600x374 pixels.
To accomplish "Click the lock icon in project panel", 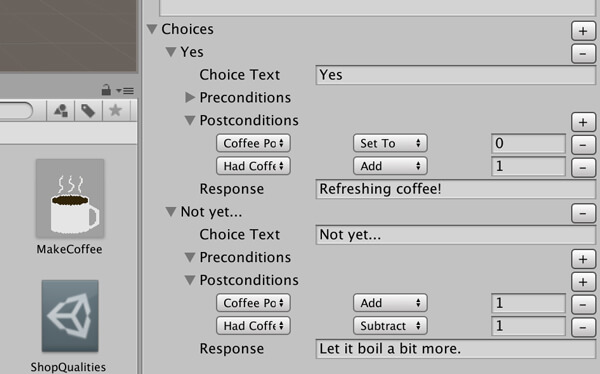I will pos(106,90).
